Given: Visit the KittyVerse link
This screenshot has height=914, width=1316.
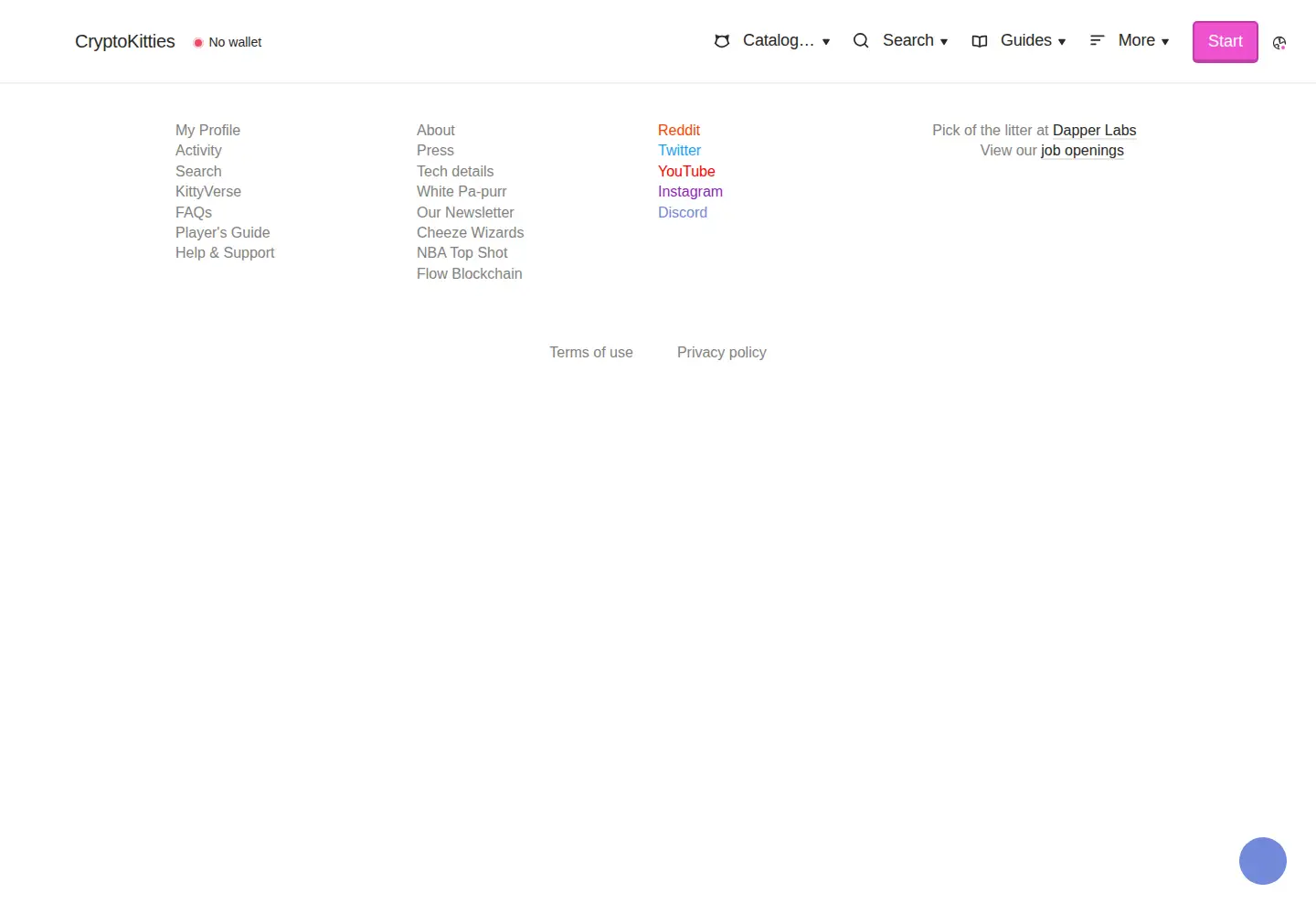Looking at the screenshot, I should coord(208,192).
